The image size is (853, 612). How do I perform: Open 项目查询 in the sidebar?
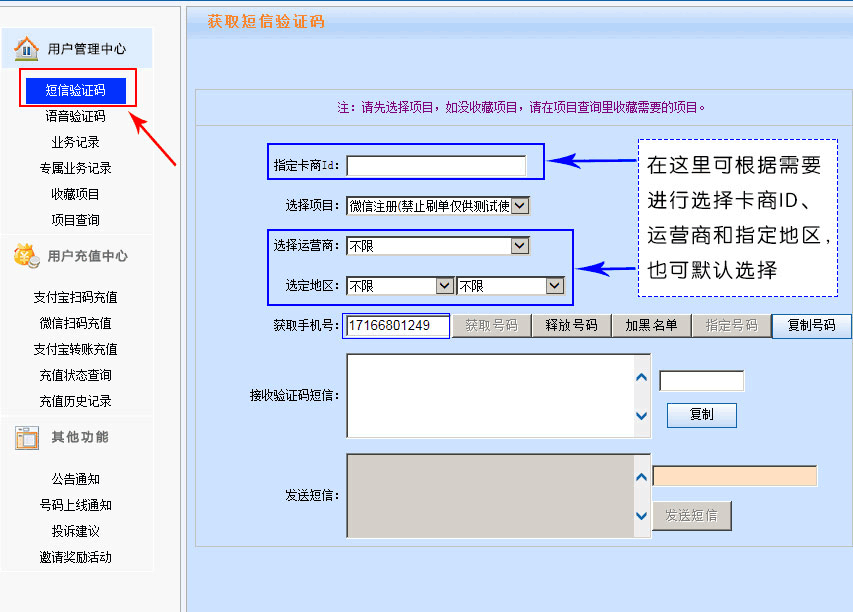(76, 220)
